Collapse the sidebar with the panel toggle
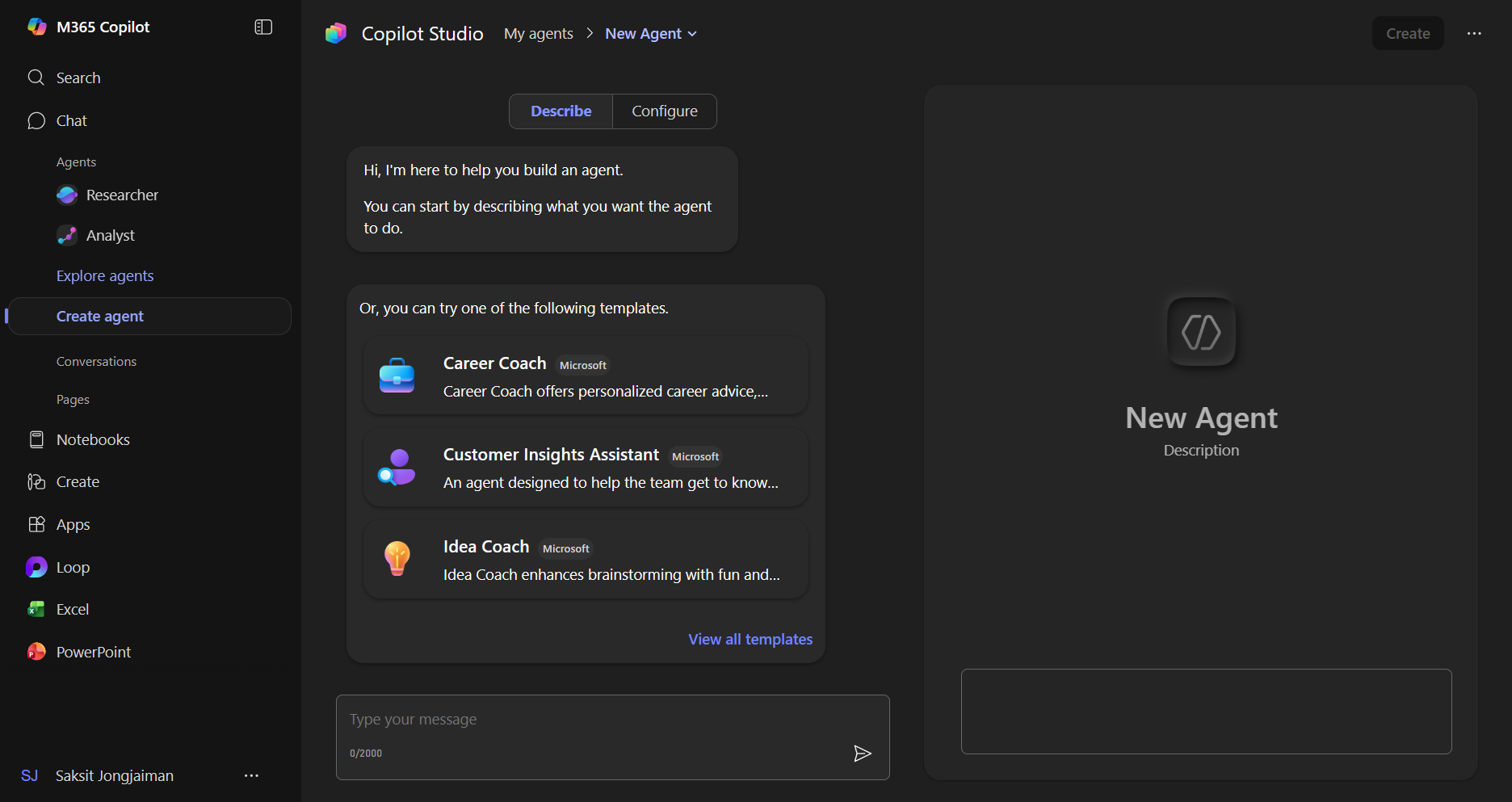1512x802 pixels. pos(262,27)
